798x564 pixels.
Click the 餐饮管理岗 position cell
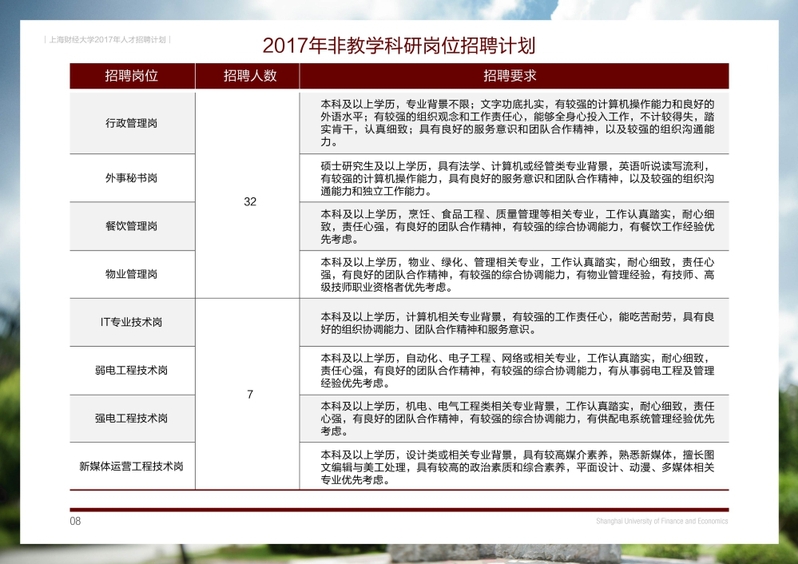(131, 226)
